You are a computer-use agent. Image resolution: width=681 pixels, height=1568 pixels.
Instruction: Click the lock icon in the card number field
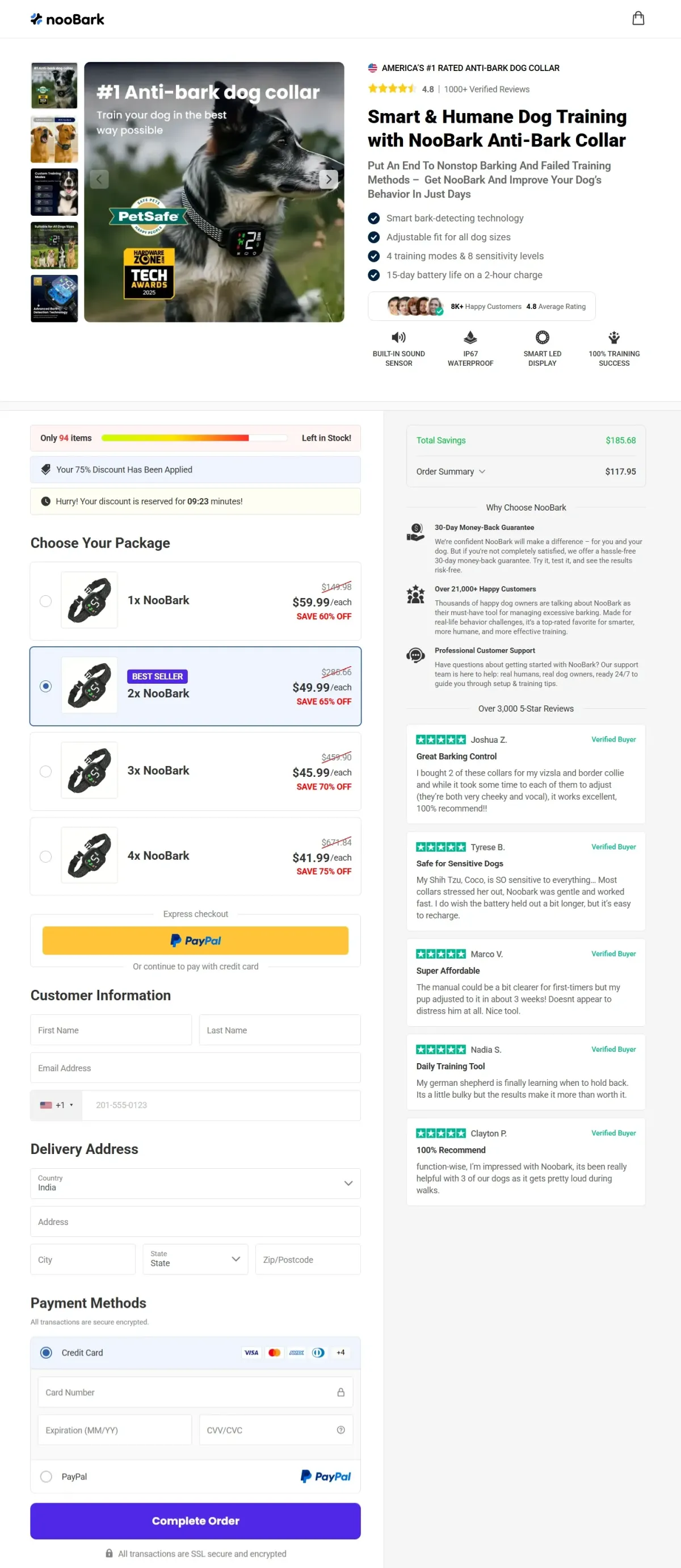(340, 1392)
